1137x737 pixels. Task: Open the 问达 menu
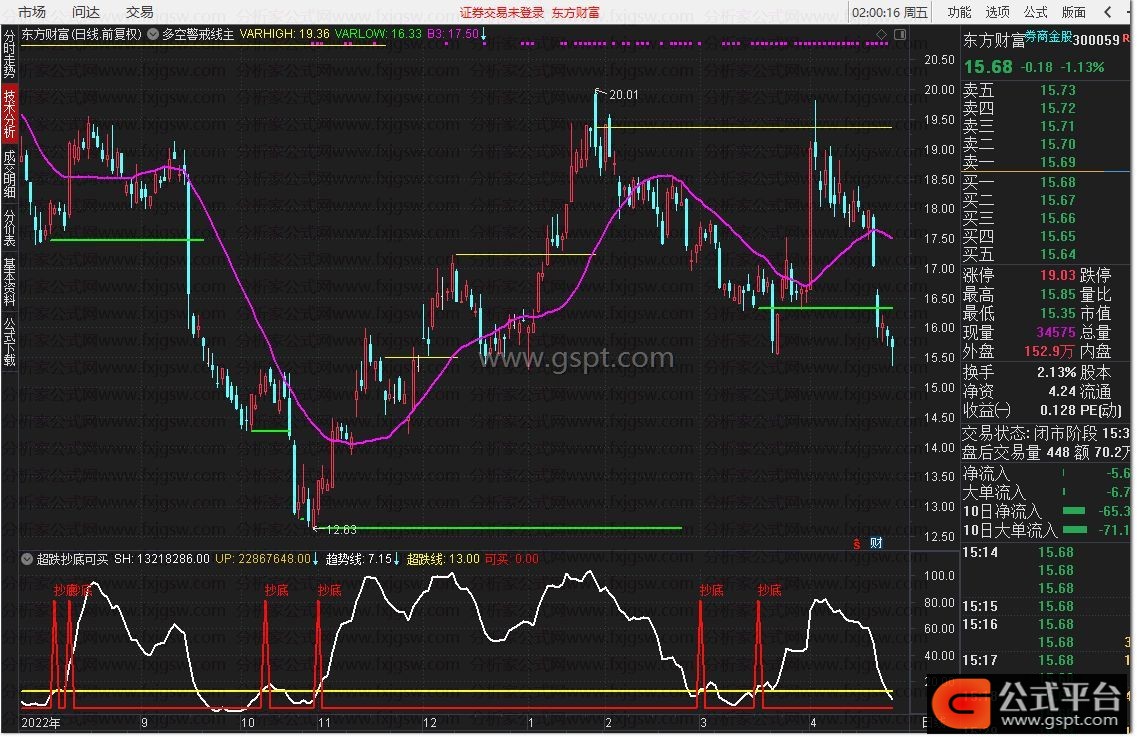point(86,12)
